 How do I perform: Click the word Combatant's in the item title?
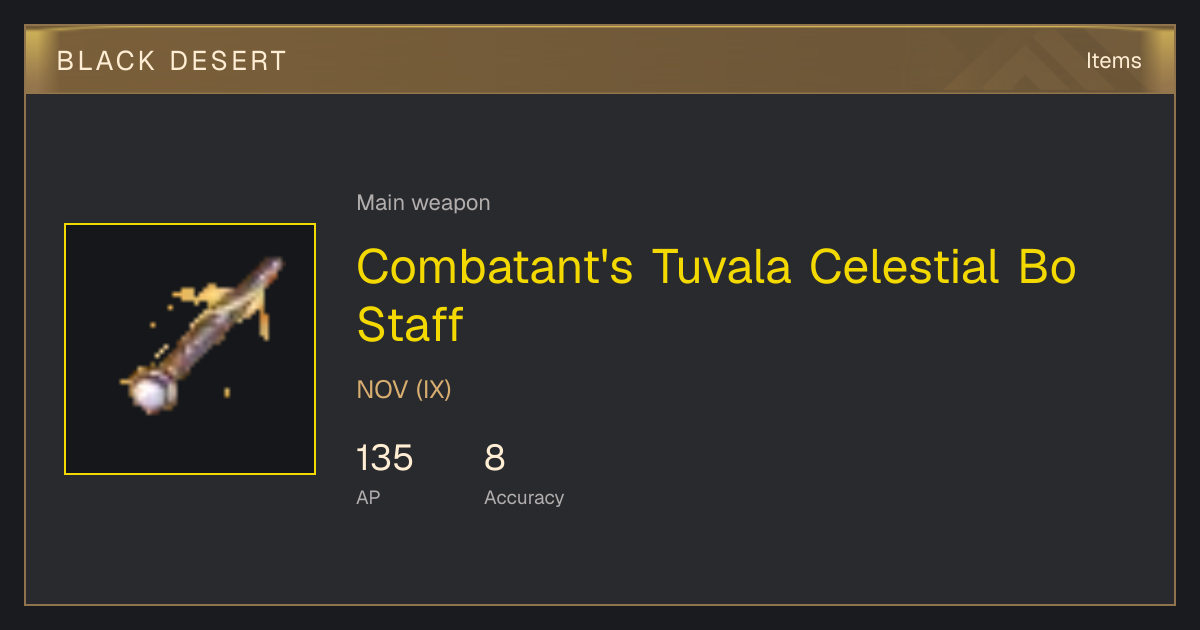(495, 268)
